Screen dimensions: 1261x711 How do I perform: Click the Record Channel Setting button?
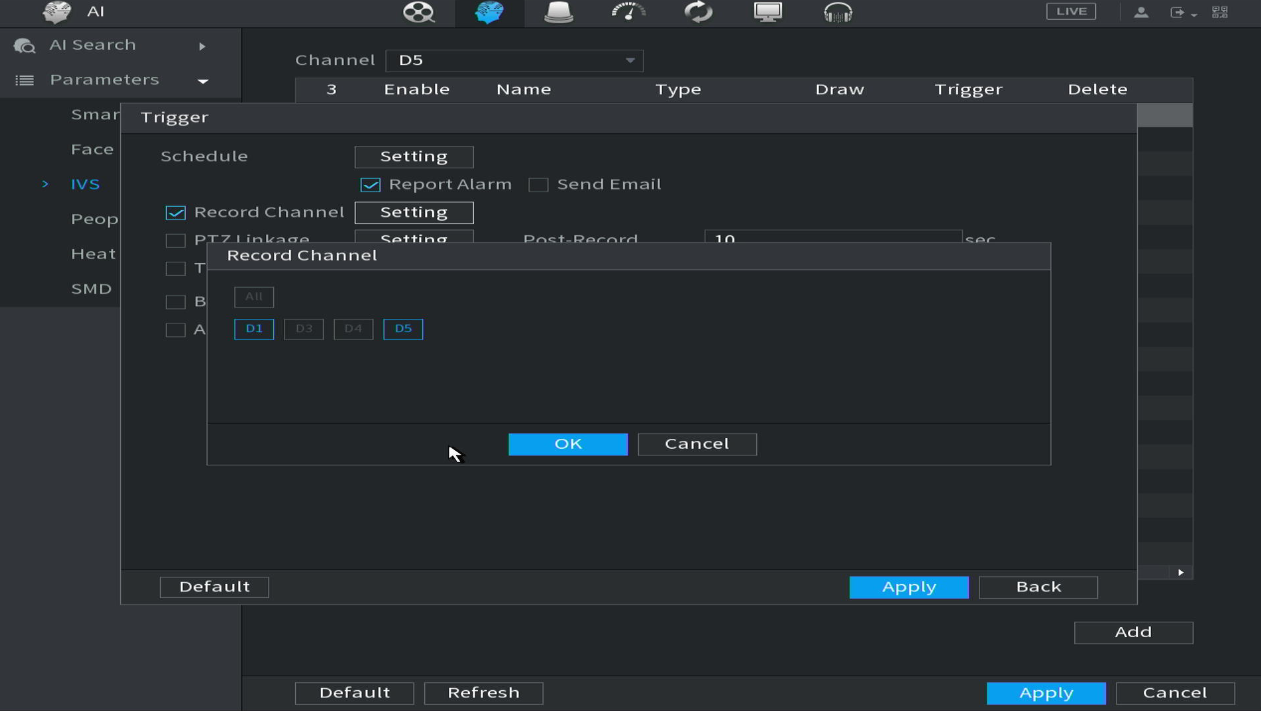click(x=414, y=212)
